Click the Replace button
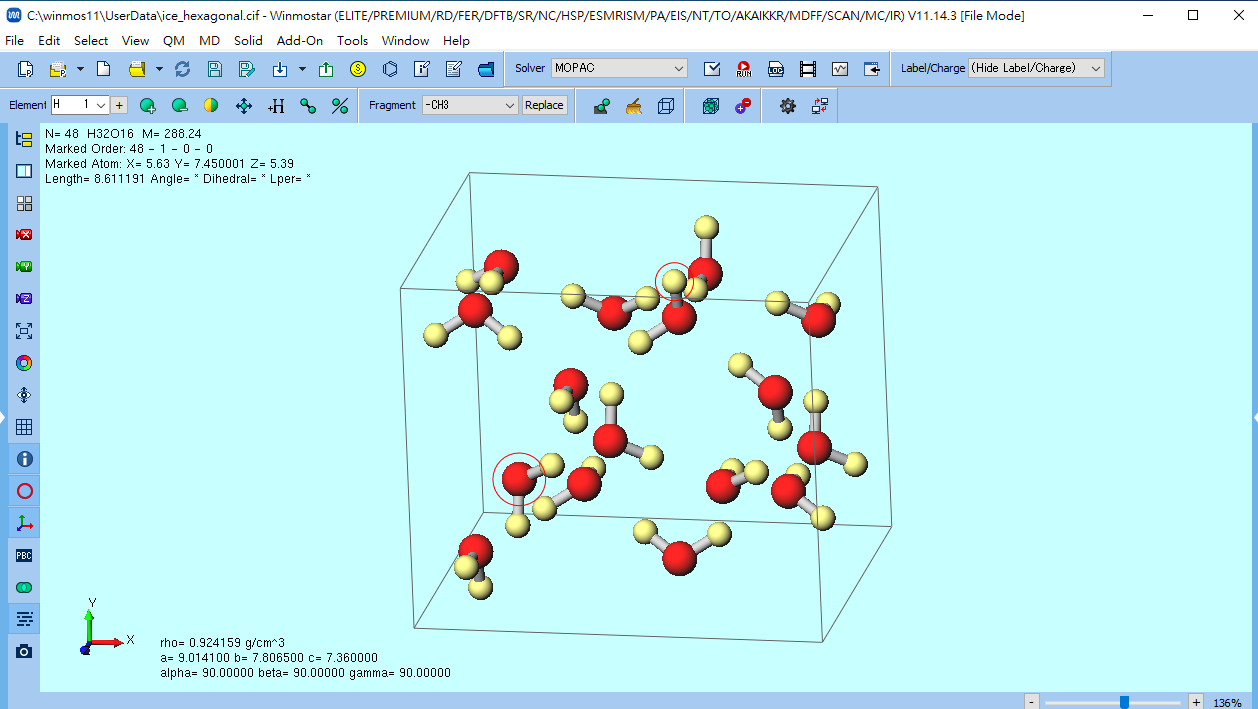The width and height of the screenshot is (1258, 709). pyautogui.click(x=544, y=105)
